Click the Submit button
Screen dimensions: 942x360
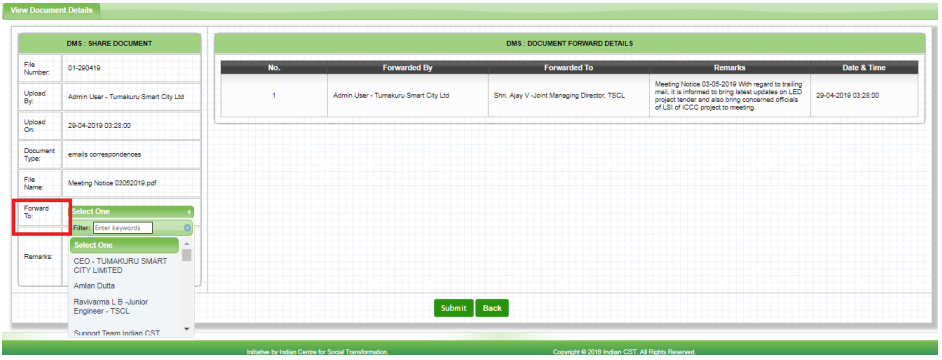454,308
